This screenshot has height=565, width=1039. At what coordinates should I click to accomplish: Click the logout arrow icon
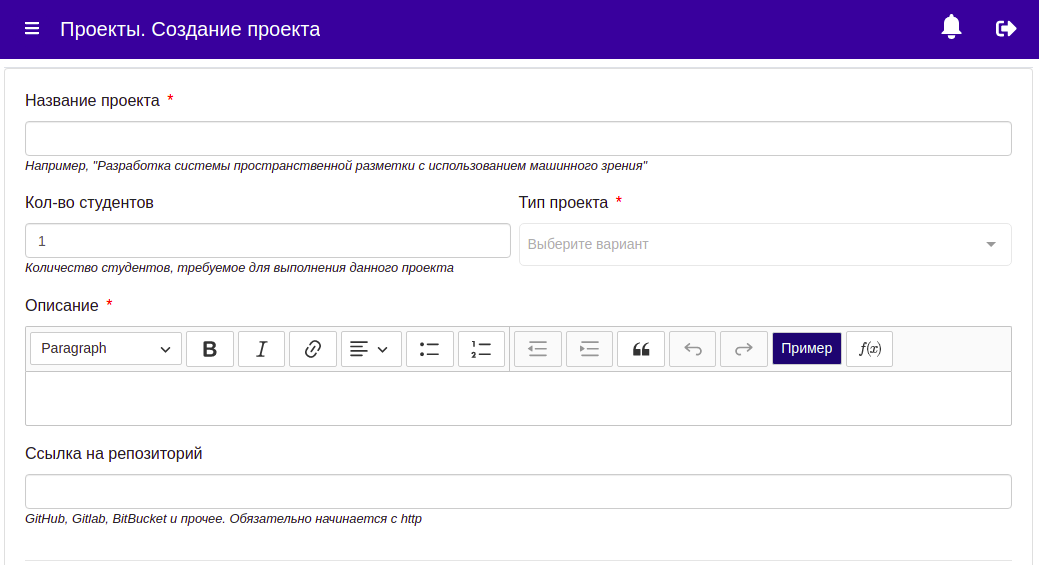pyautogui.click(x=1006, y=28)
